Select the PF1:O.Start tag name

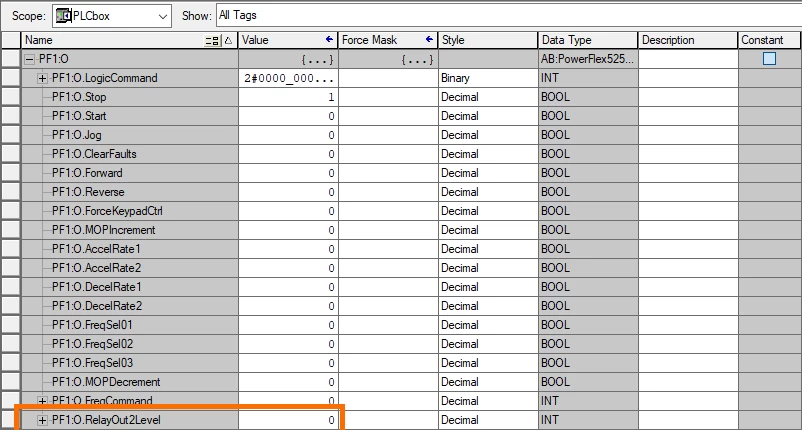79,116
